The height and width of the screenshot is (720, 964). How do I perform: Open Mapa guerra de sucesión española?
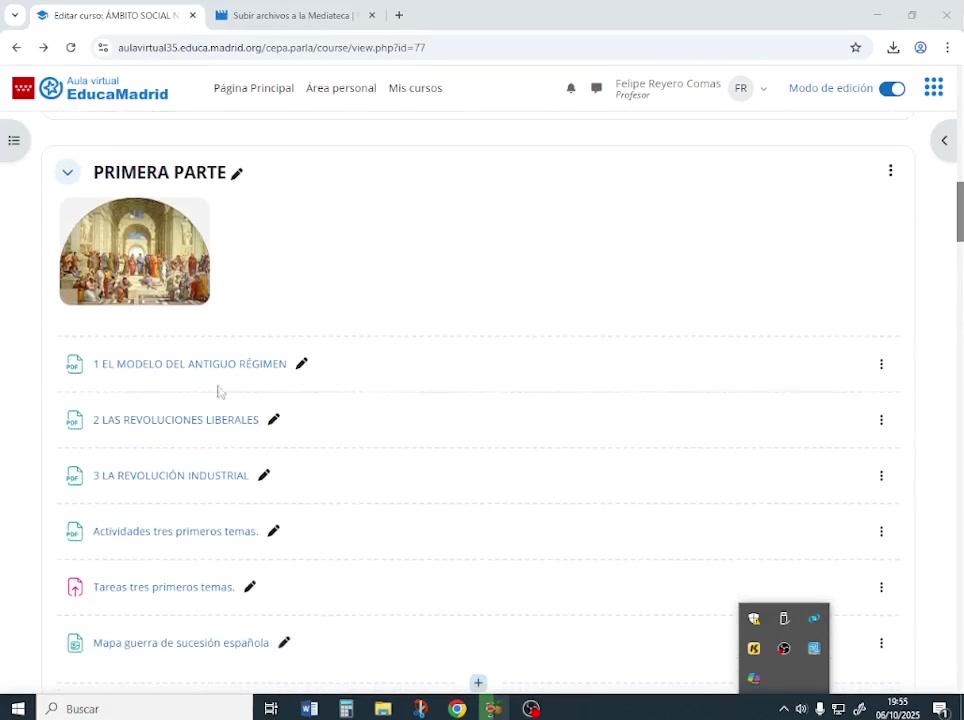point(181,643)
